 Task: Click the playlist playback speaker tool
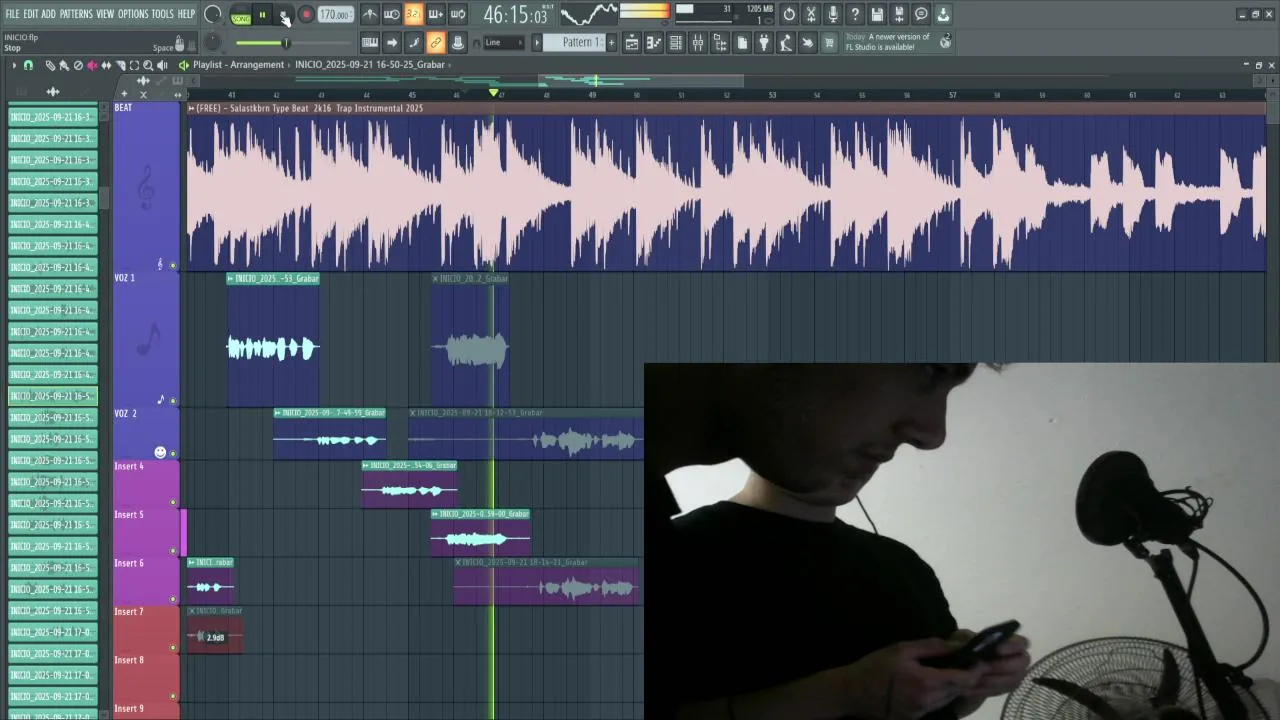[x=162, y=65]
